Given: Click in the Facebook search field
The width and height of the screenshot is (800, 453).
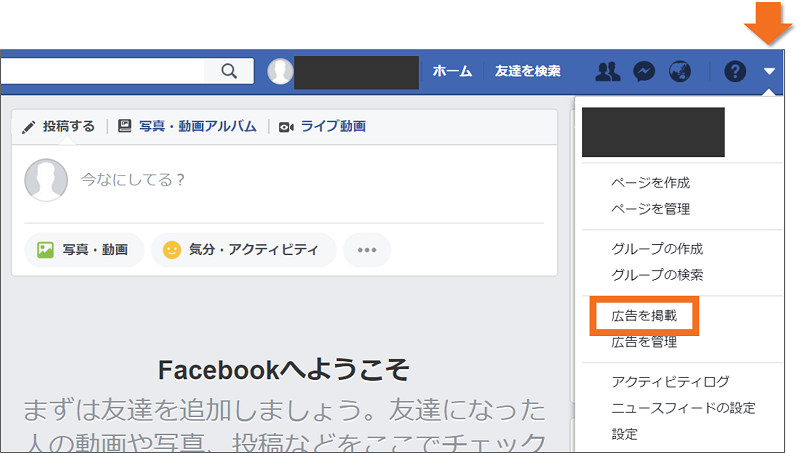Looking at the screenshot, I should click(102, 71).
